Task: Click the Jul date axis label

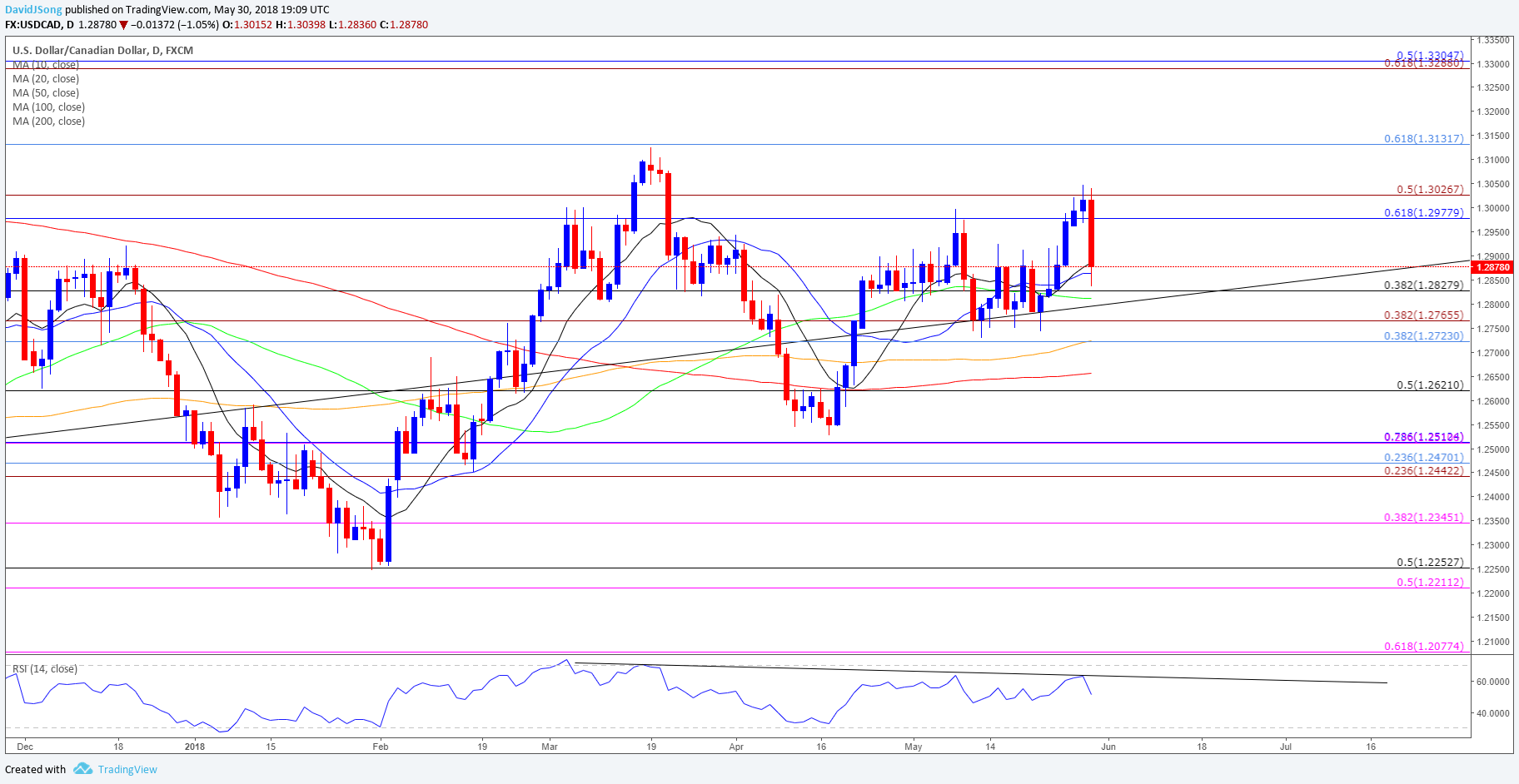Action: [x=1286, y=747]
